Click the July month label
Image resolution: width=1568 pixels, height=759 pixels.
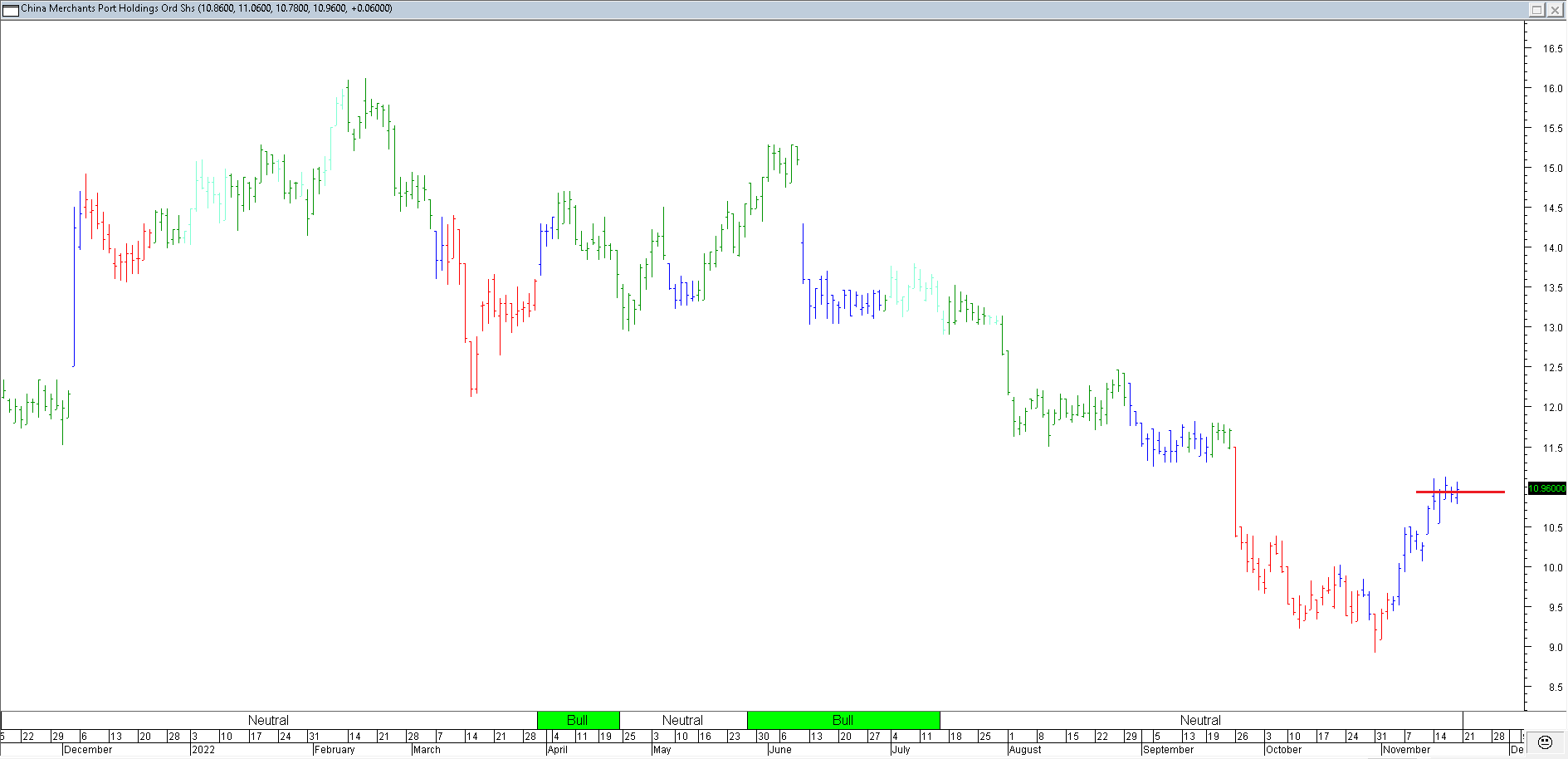[901, 750]
